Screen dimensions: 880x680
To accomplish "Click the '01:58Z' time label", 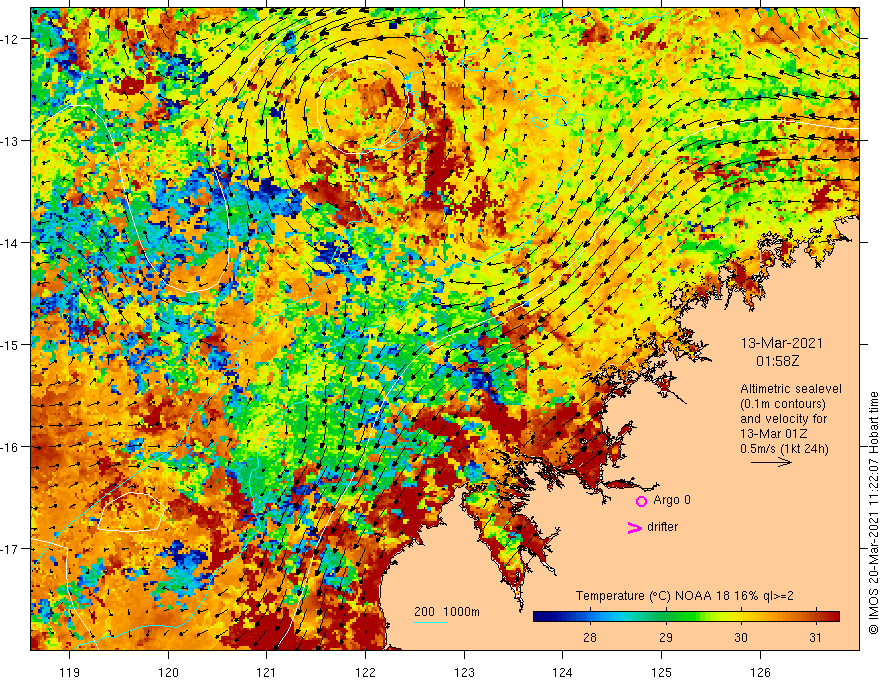I will click(x=777, y=361).
